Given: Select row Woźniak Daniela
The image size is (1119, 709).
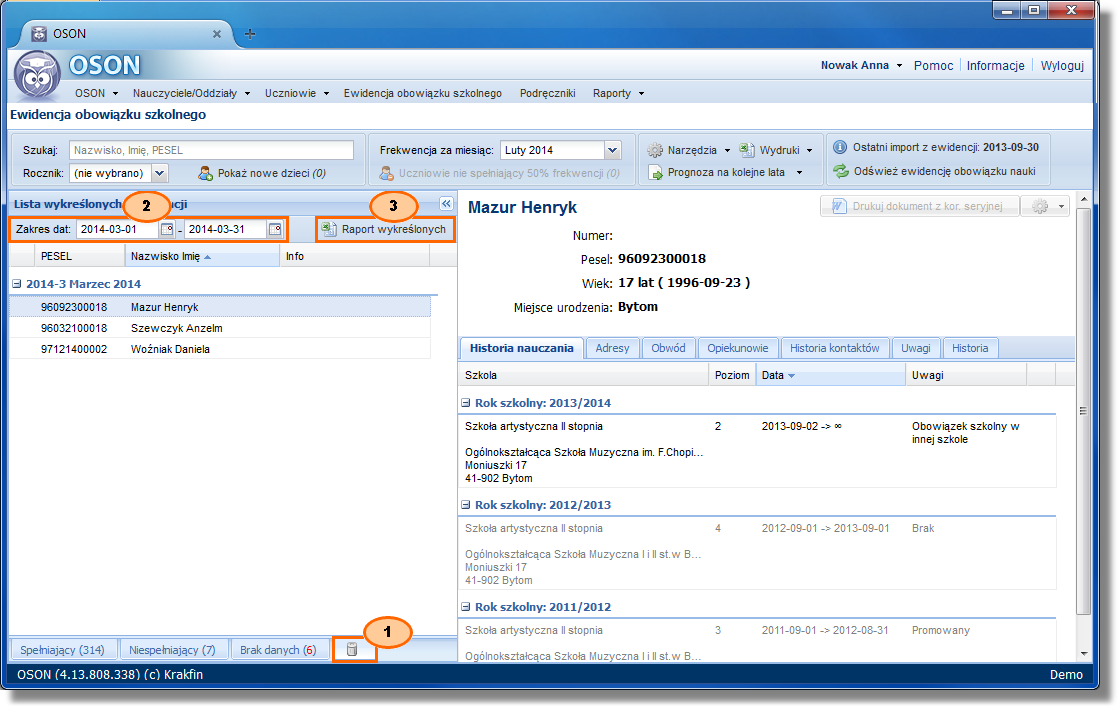Looking at the screenshot, I should click(220, 348).
